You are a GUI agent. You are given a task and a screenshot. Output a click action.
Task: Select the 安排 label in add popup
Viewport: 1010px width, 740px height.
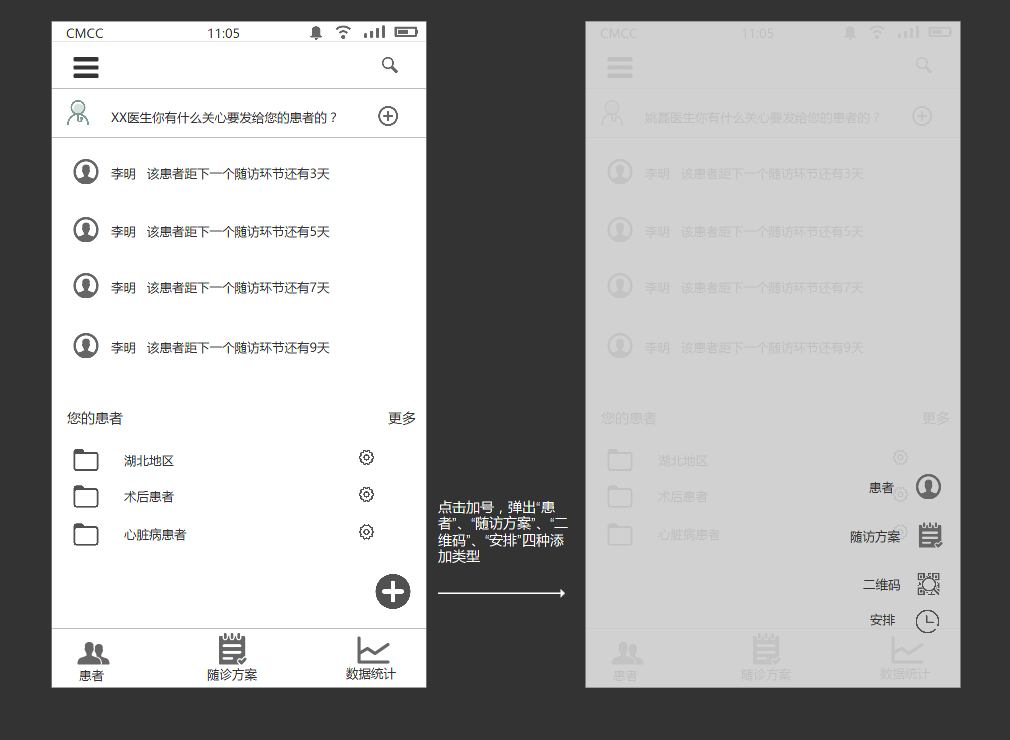pos(882,620)
